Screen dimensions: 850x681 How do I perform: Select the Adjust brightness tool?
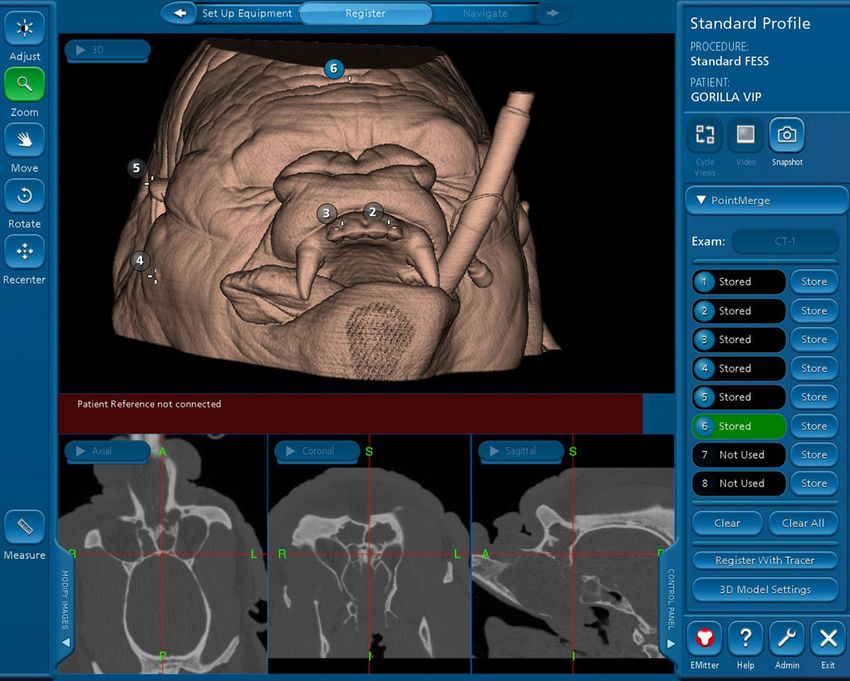click(x=24, y=28)
